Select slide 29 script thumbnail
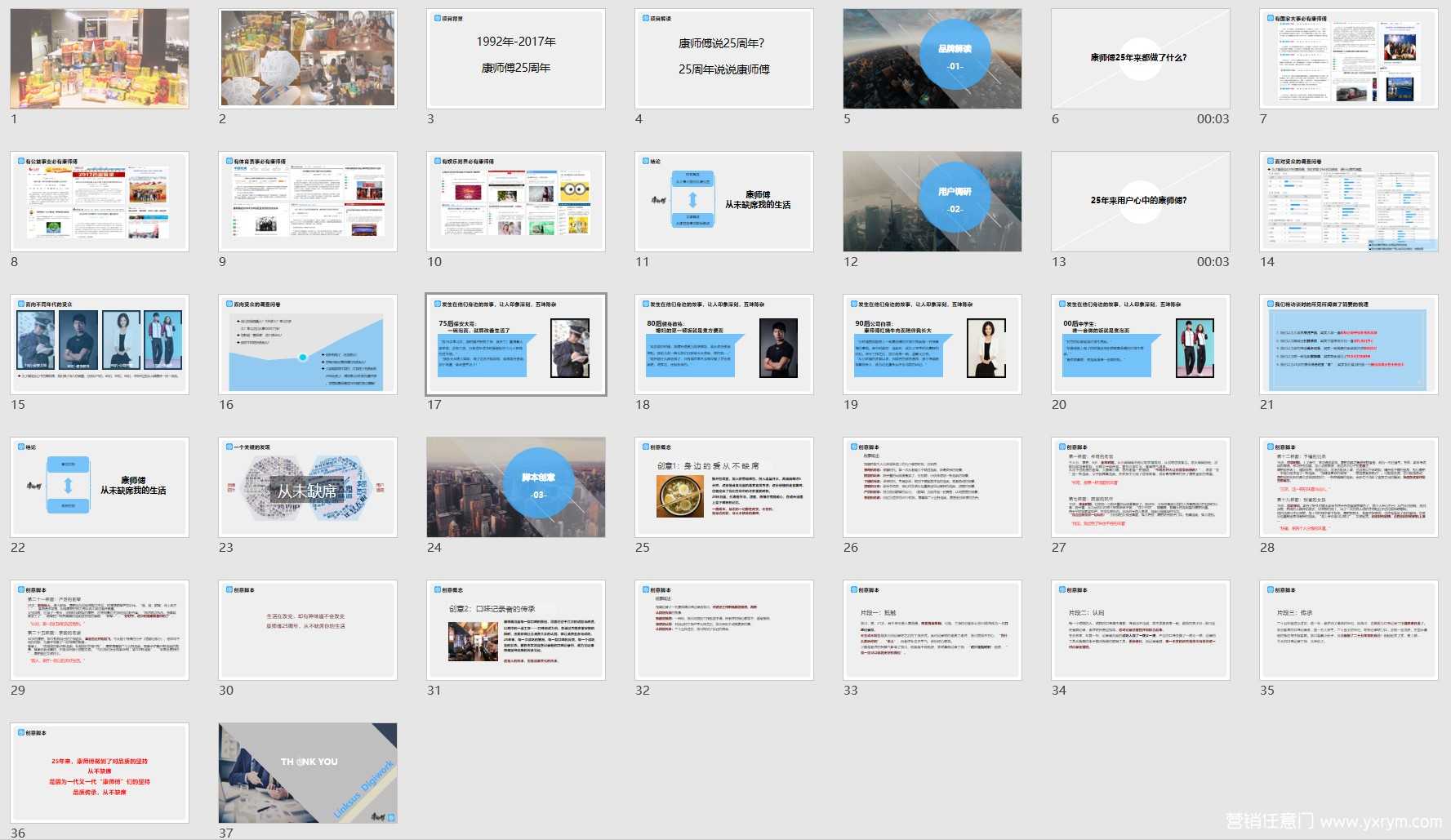Image resolution: width=1451 pixels, height=840 pixels. click(100, 630)
